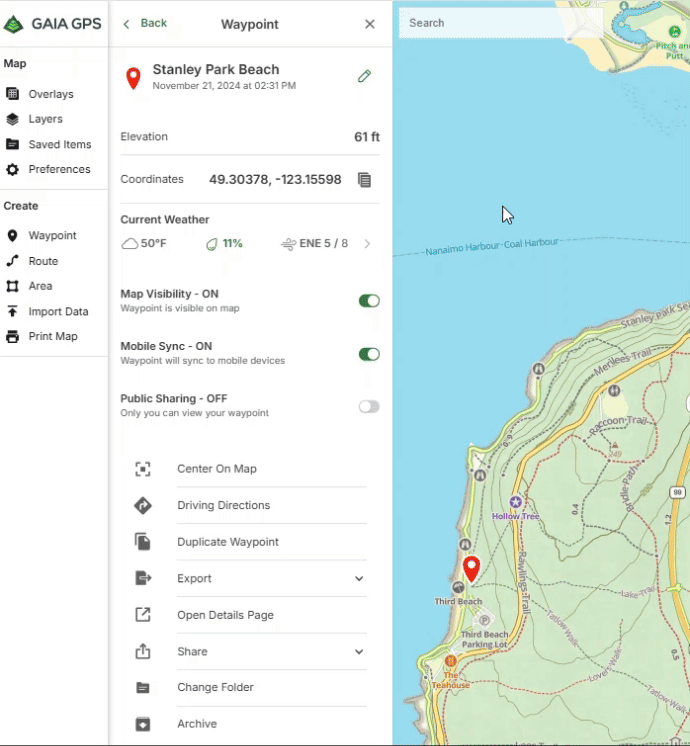The height and width of the screenshot is (746, 690).
Task: Click the Hollow Tree star marker
Action: (x=516, y=502)
